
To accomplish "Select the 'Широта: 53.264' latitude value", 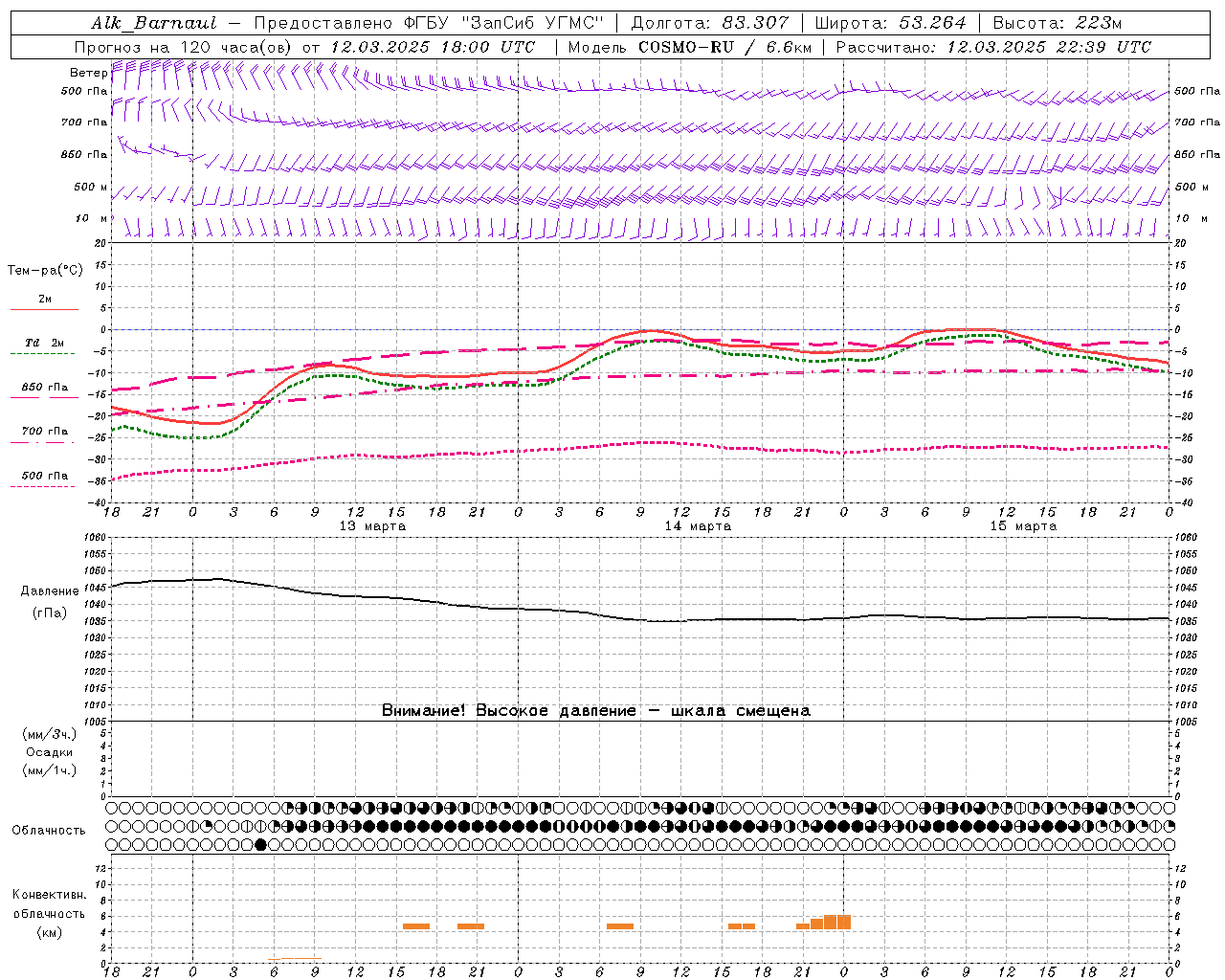I will [890, 23].
